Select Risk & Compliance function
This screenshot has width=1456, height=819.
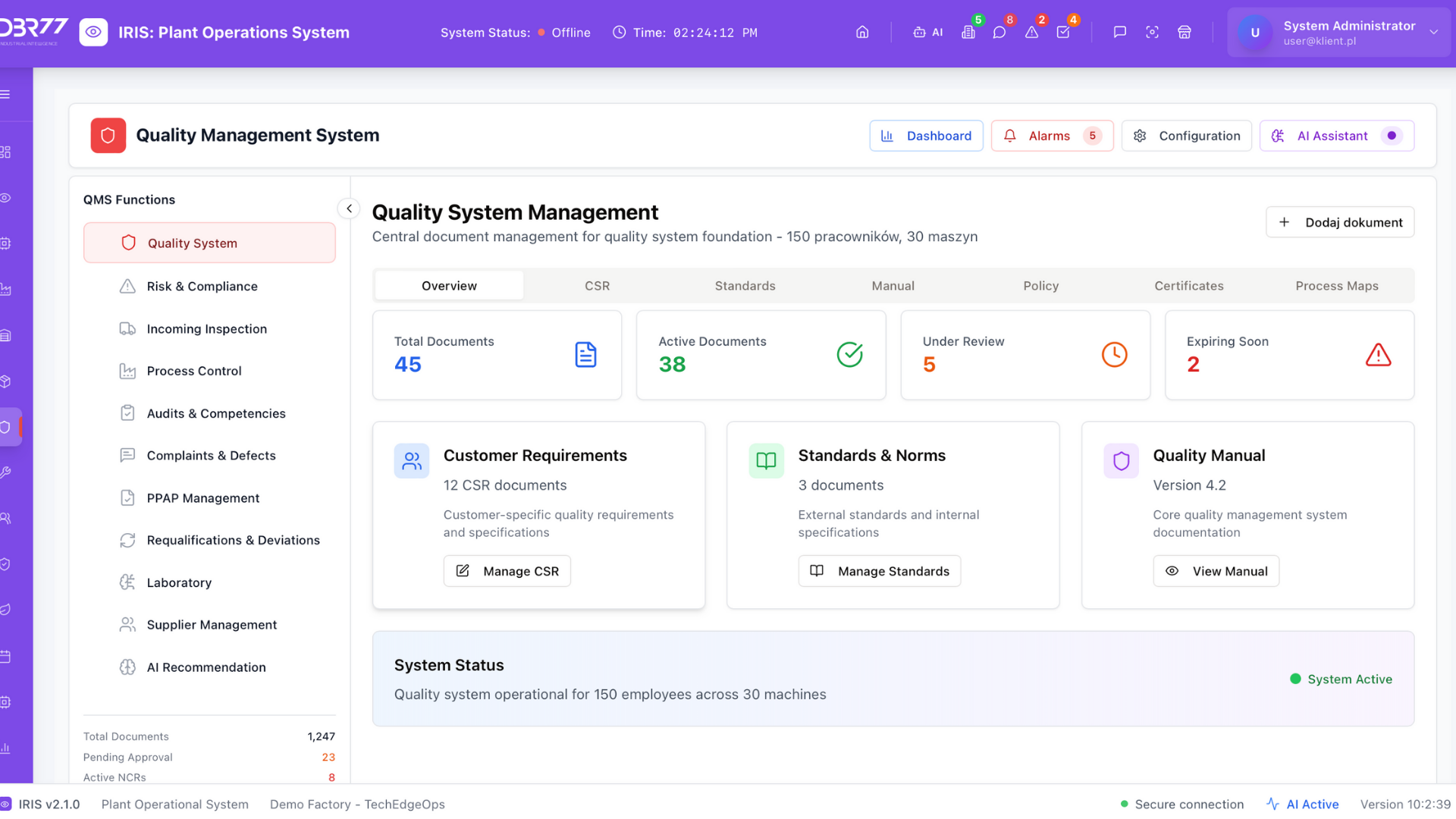tap(202, 286)
